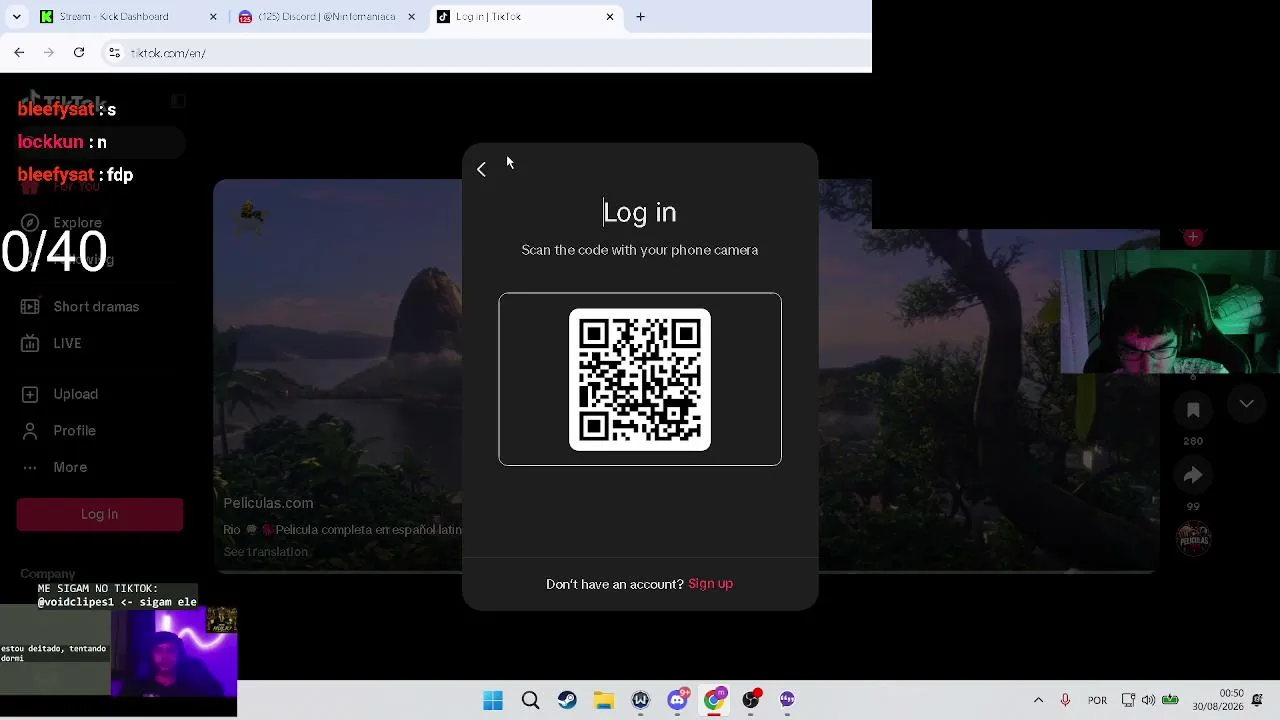Click the LIVE camera icon
The image size is (1280, 720).
[x=30, y=343]
